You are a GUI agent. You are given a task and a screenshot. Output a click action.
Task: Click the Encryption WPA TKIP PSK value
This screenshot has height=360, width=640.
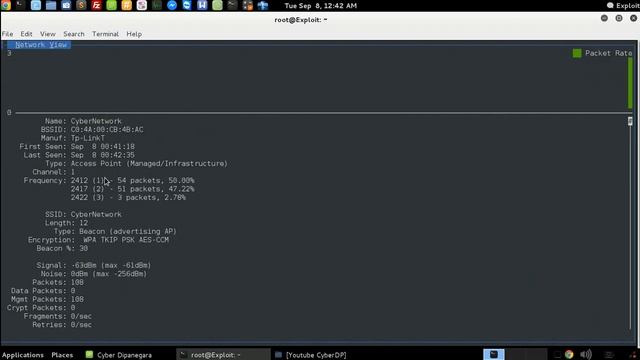click(126, 240)
